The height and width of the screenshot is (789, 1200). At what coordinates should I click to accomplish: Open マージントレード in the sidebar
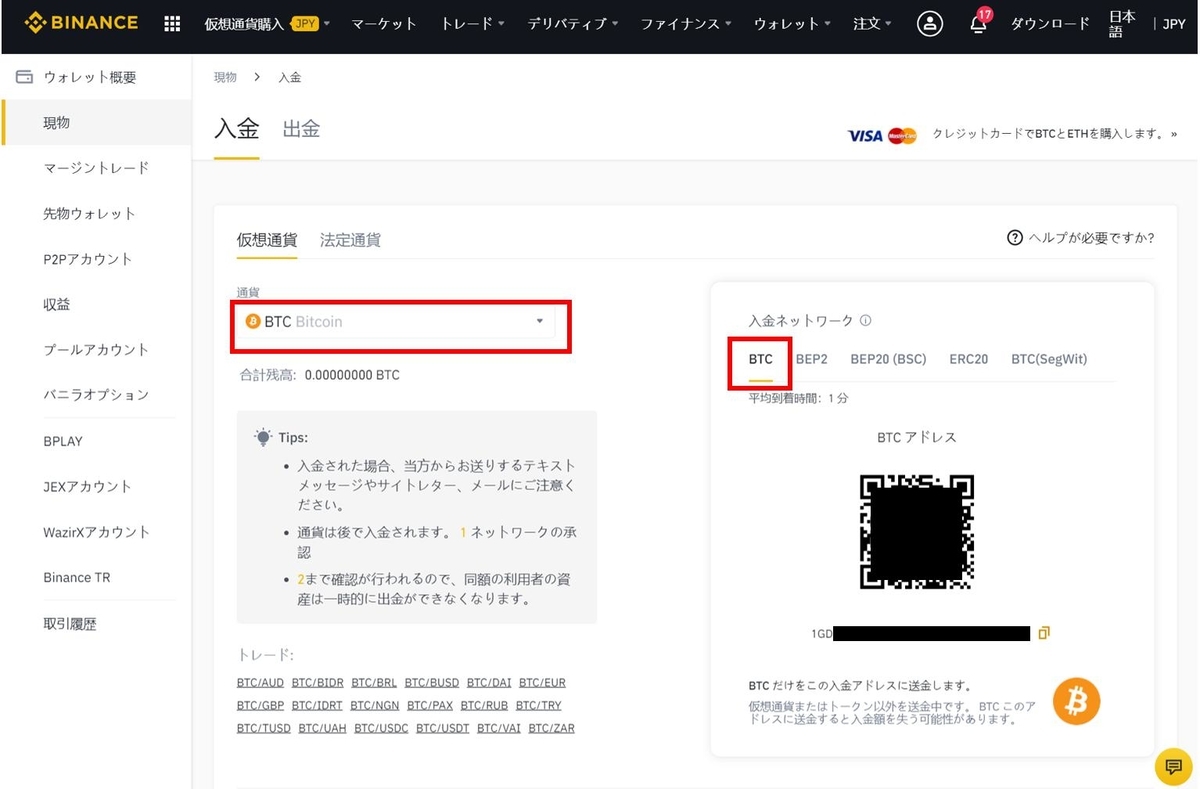[x=96, y=168]
